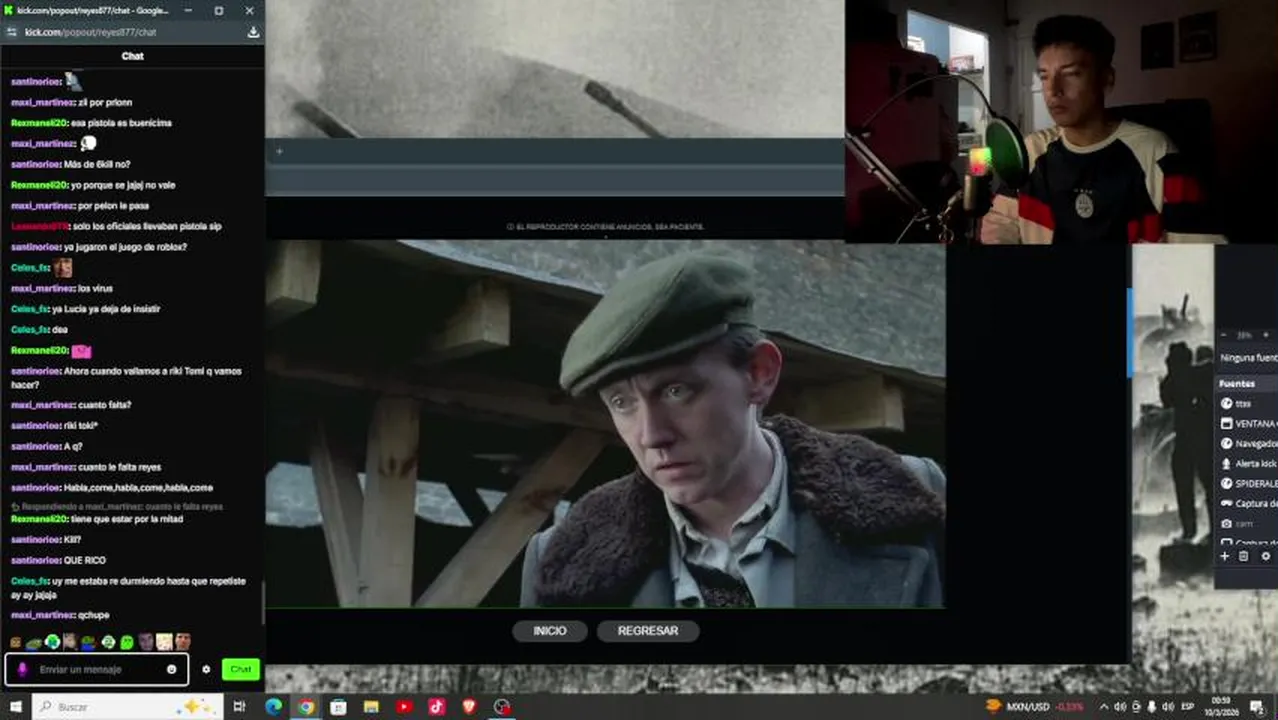Image resolution: width=1278 pixels, height=720 pixels.
Task: Click the MXN/USD widget in taskbar
Action: pos(1035,707)
